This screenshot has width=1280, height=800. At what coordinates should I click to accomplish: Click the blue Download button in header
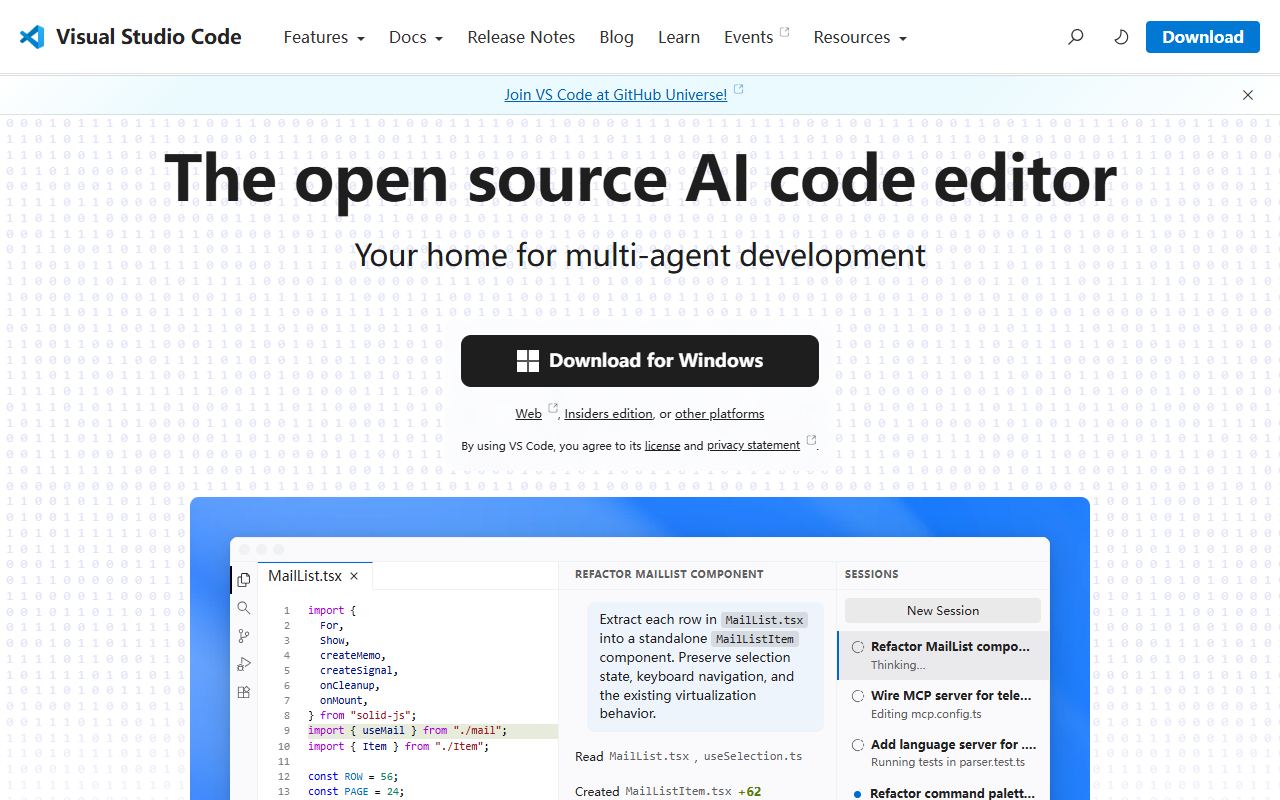point(1203,37)
